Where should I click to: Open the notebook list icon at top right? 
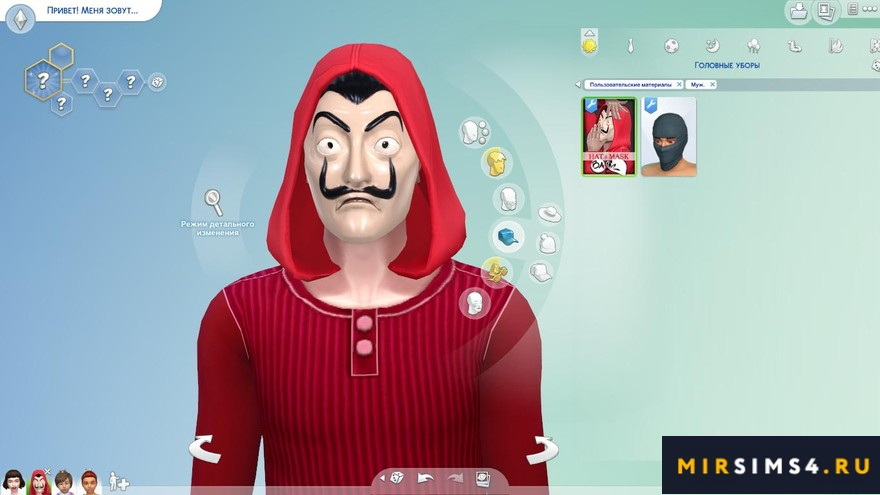coord(852,10)
